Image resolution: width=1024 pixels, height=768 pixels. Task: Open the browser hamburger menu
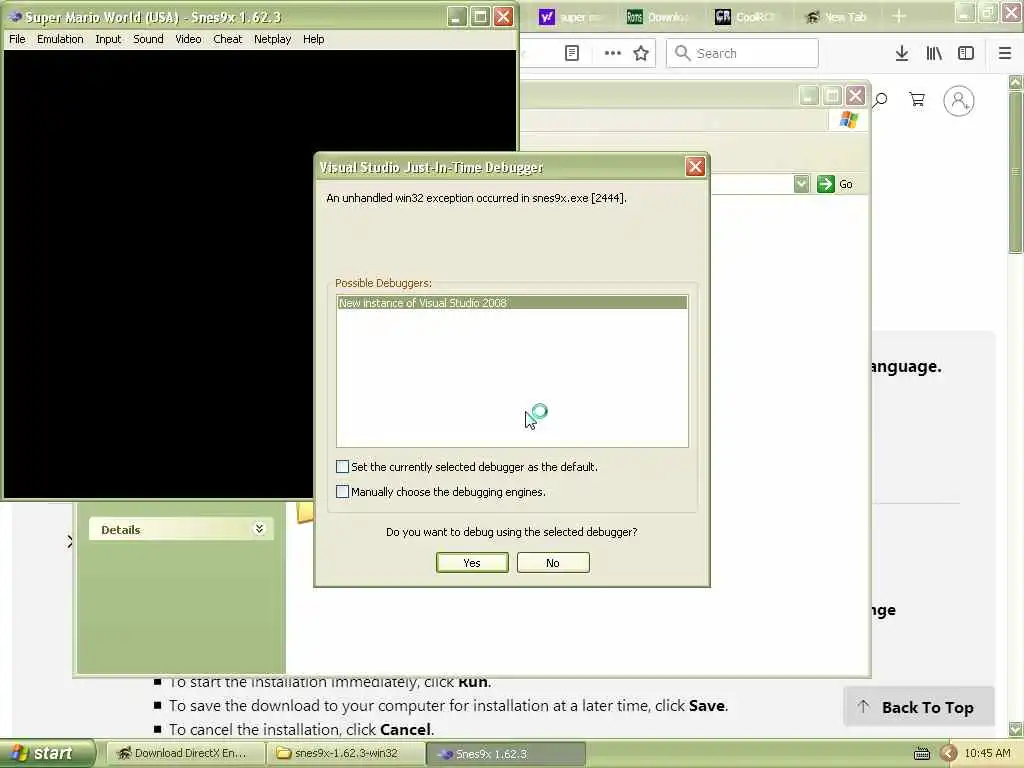[1005, 53]
